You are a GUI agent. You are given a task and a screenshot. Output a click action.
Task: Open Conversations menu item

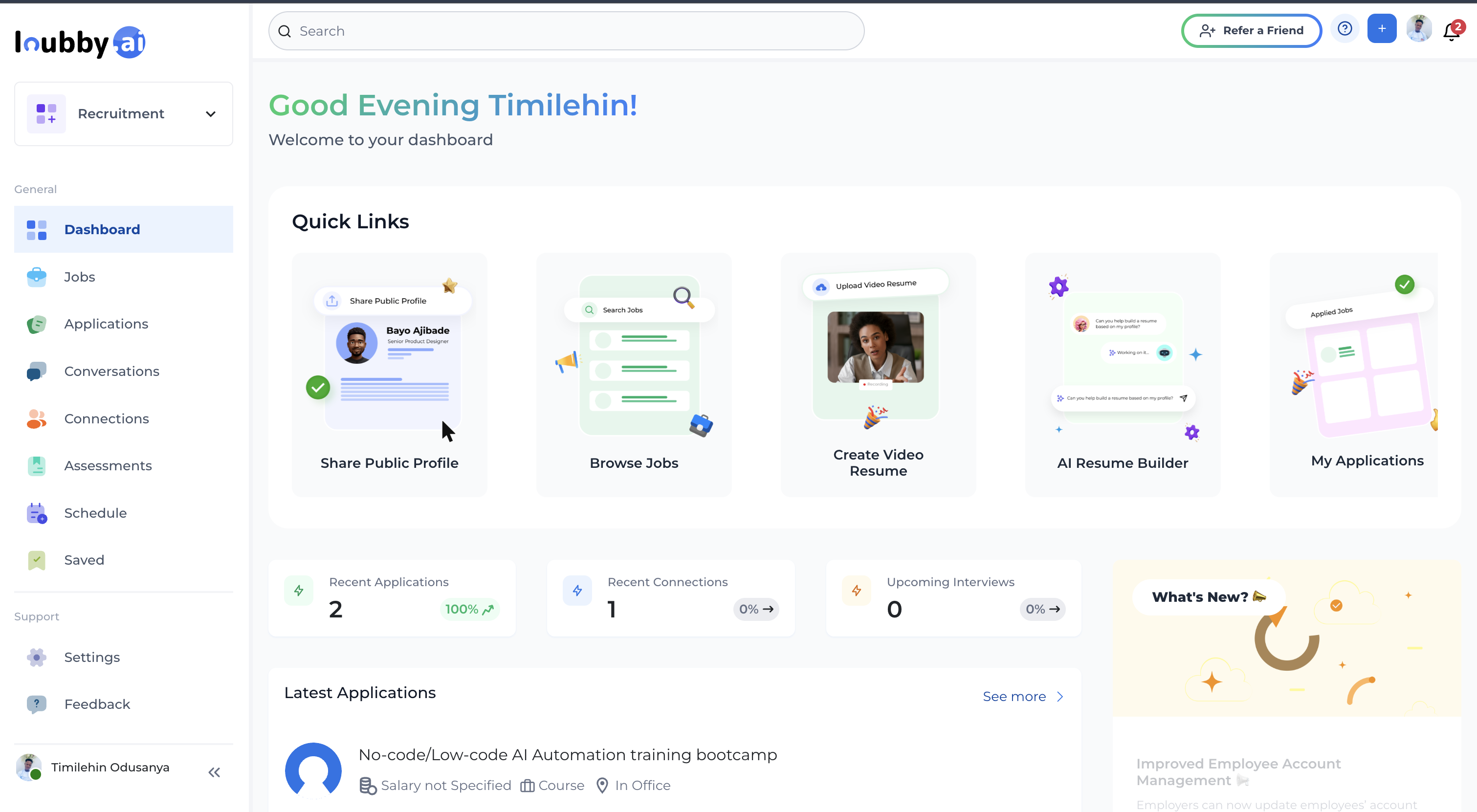coord(112,372)
